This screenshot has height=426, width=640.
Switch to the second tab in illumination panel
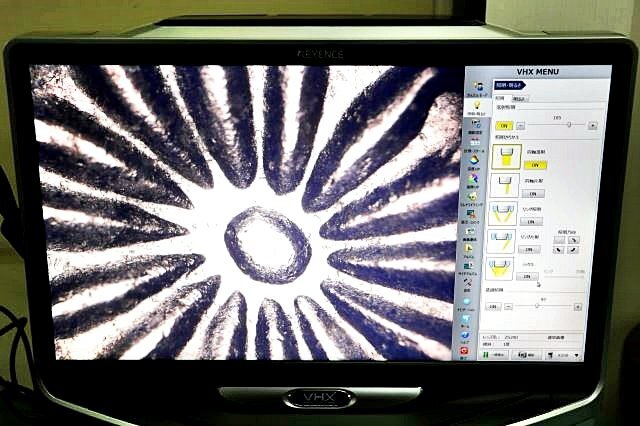(x=518, y=99)
